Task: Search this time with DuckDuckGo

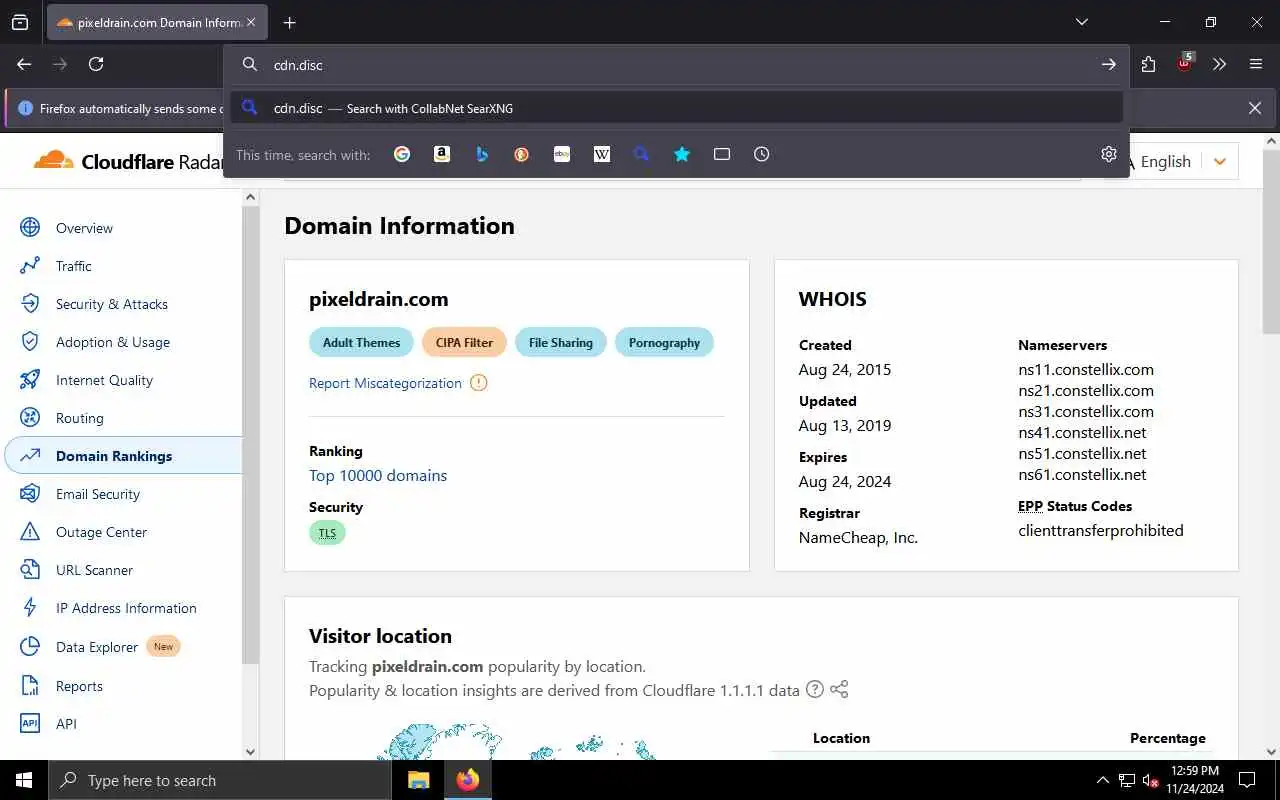Action: click(522, 154)
